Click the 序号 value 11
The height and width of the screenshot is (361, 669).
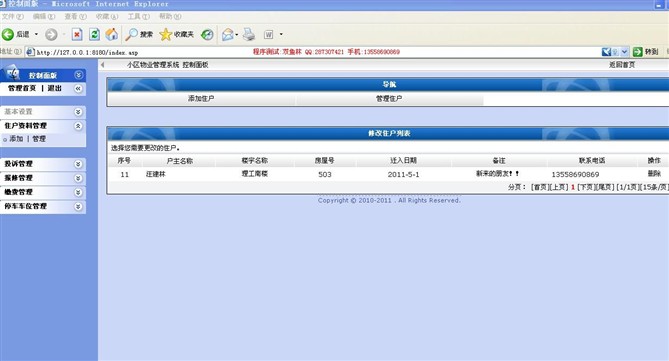coord(125,175)
